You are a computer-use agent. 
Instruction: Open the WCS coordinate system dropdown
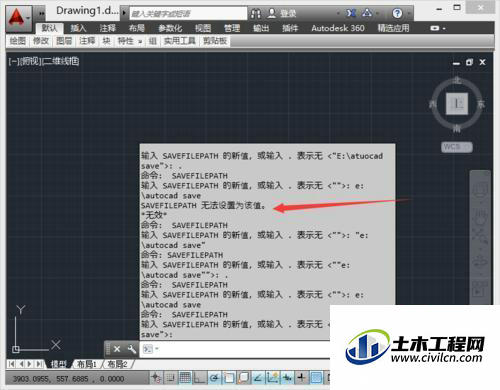pyautogui.click(x=457, y=147)
